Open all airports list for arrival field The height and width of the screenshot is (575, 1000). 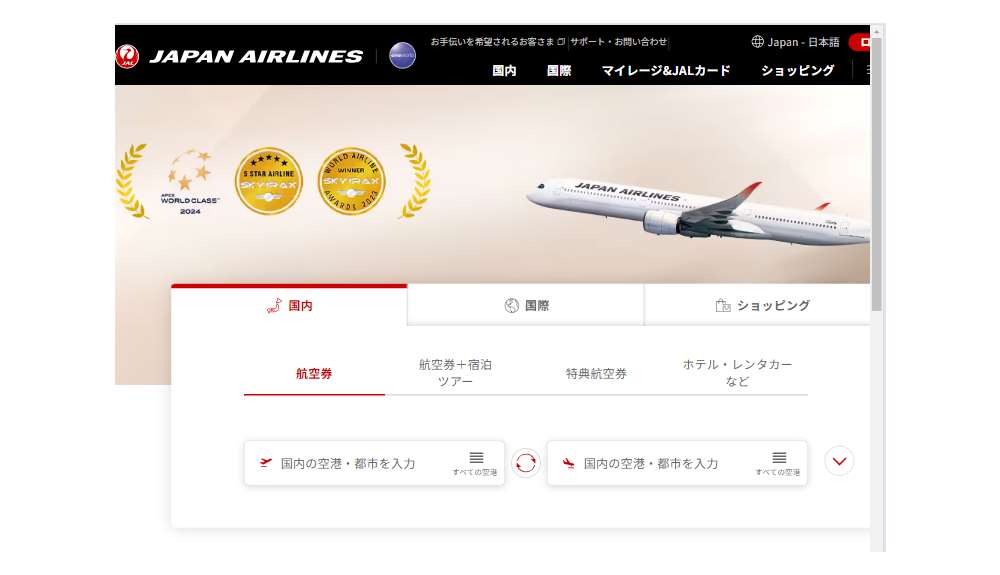click(778, 463)
